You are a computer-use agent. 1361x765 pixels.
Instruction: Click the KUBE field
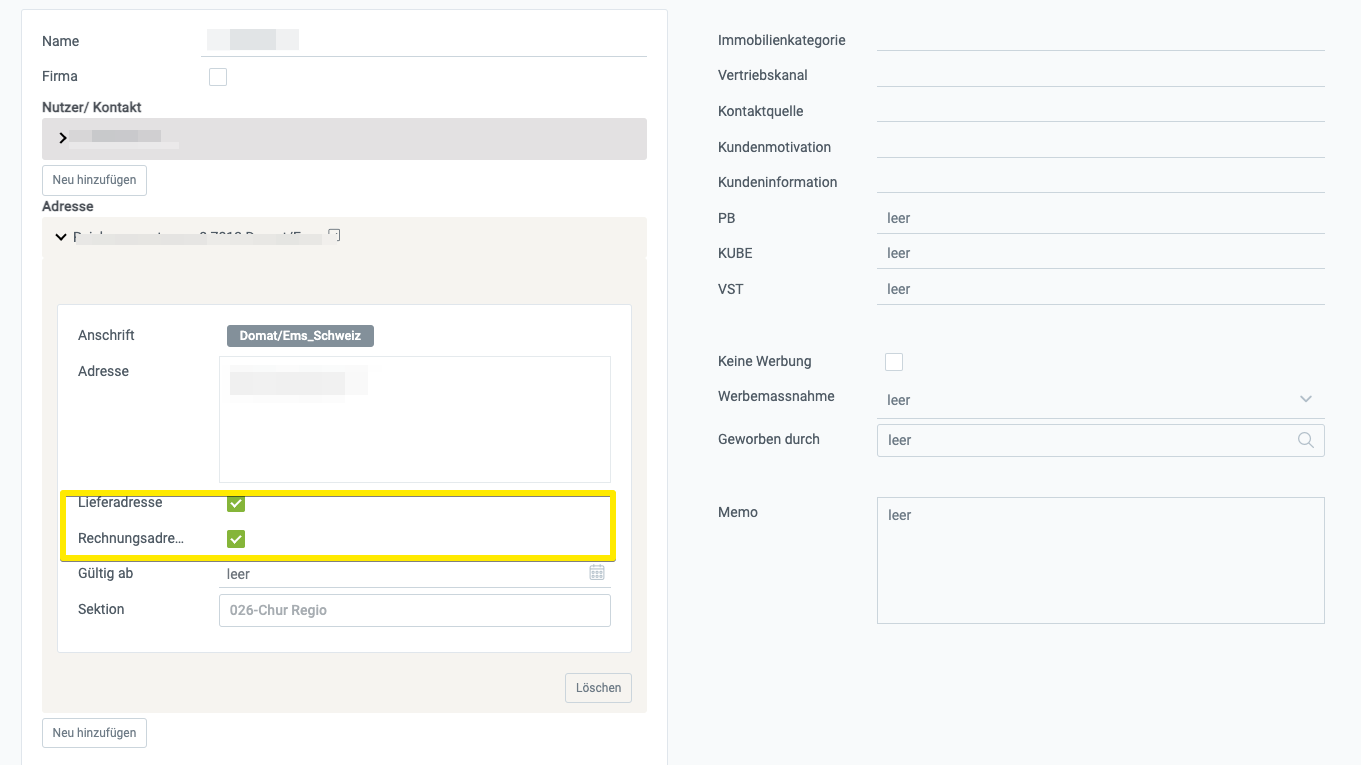pos(1101,253)
